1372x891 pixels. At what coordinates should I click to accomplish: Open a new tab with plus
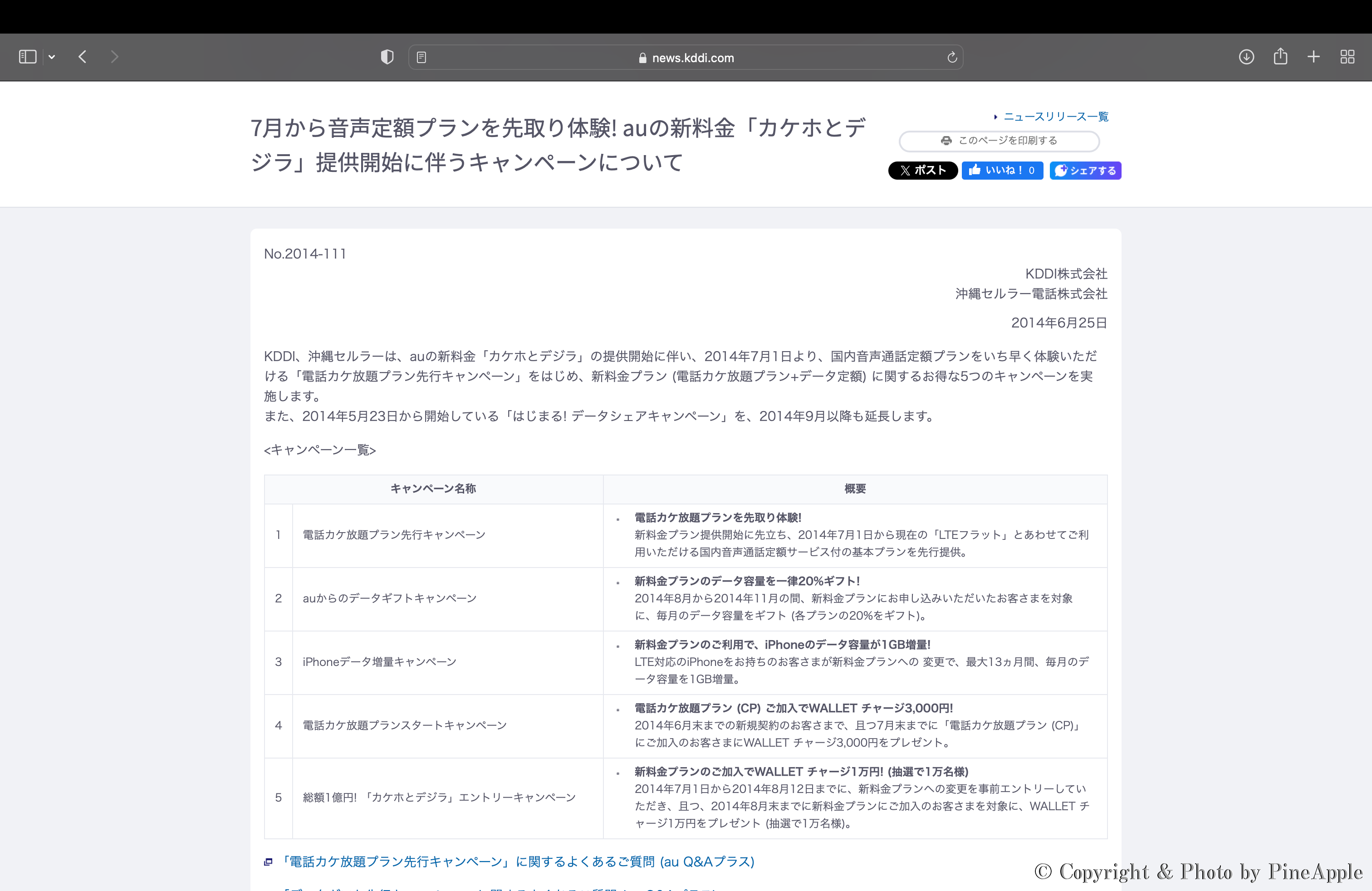(x=1314, y=56)
